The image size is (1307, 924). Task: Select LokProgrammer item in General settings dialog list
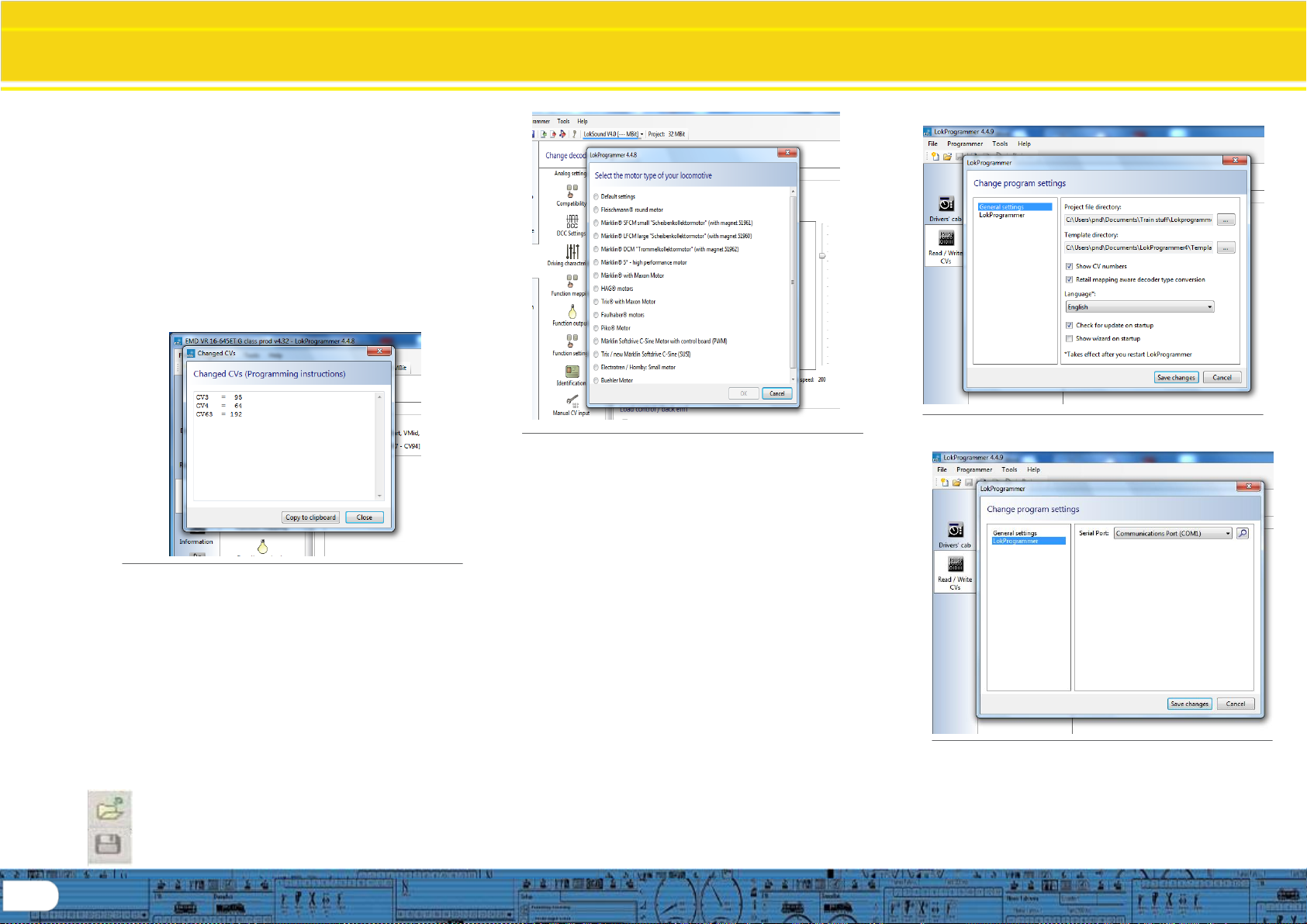tap(1001, 215)
